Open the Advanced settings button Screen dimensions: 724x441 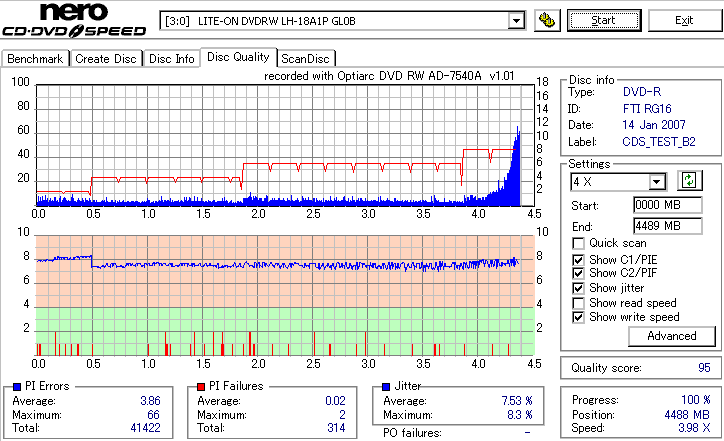pyautogui.click(x=672, y=336)
